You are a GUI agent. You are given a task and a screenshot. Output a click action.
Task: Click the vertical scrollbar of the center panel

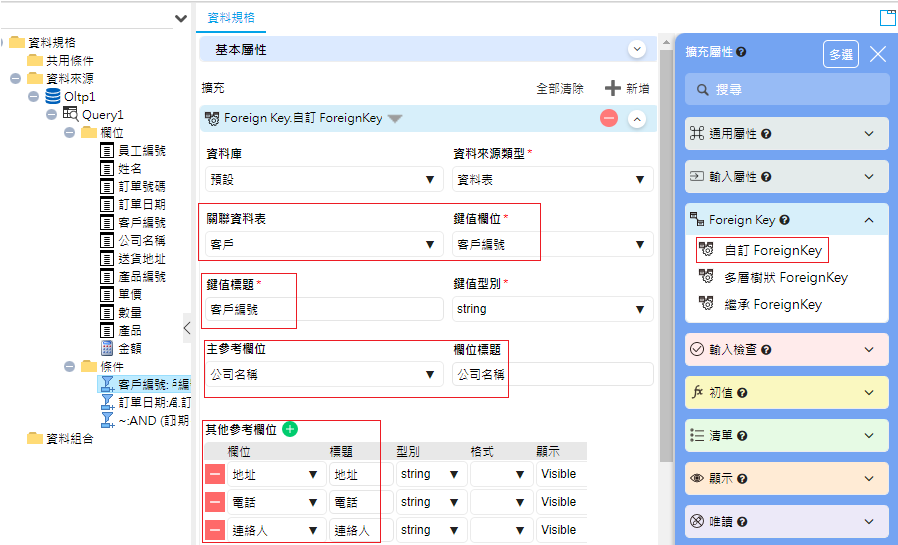666,255
